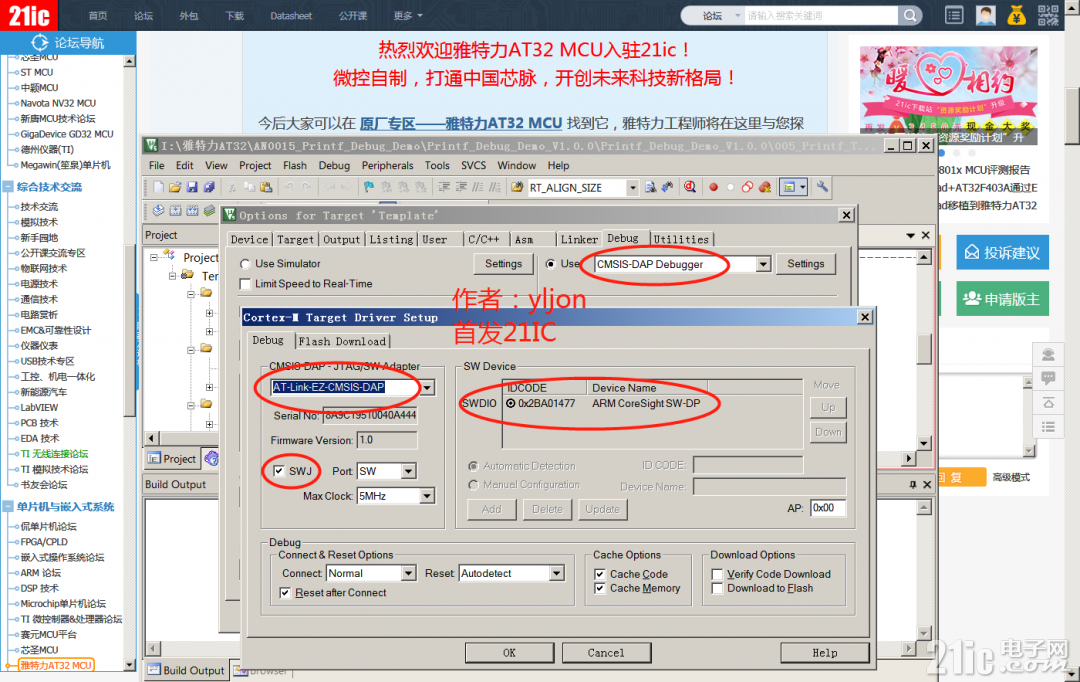This screenshot has width=1080, height=682.
Task: Toggle the blue bookmark flag icon
Action: pos(369,187)
